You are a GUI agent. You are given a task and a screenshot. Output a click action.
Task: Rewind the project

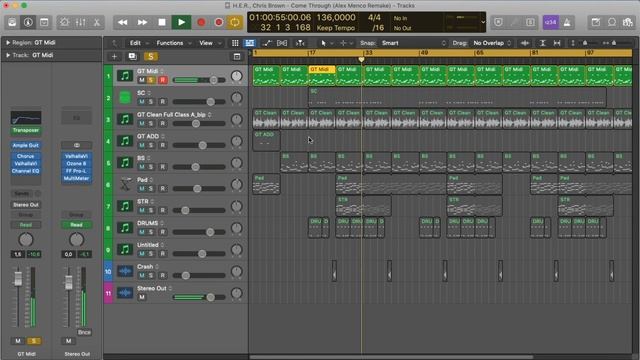122,22
